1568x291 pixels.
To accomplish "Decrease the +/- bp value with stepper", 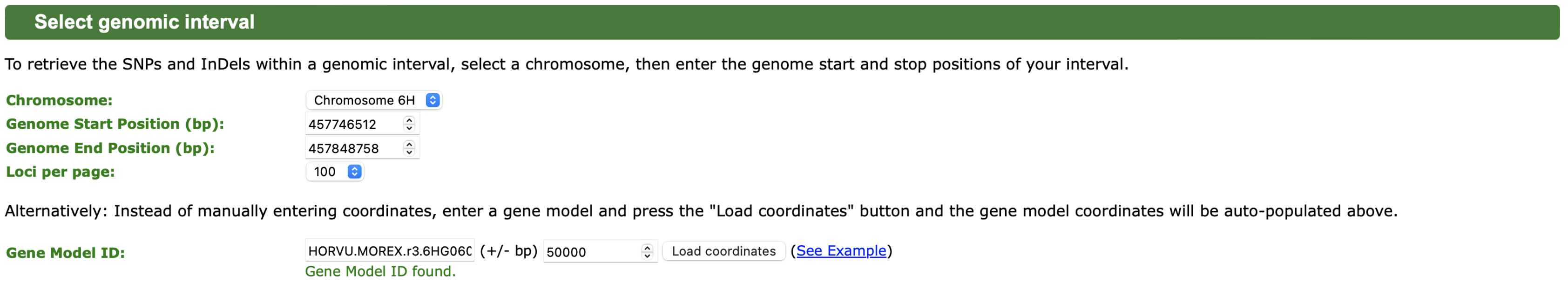I will 647,256.
